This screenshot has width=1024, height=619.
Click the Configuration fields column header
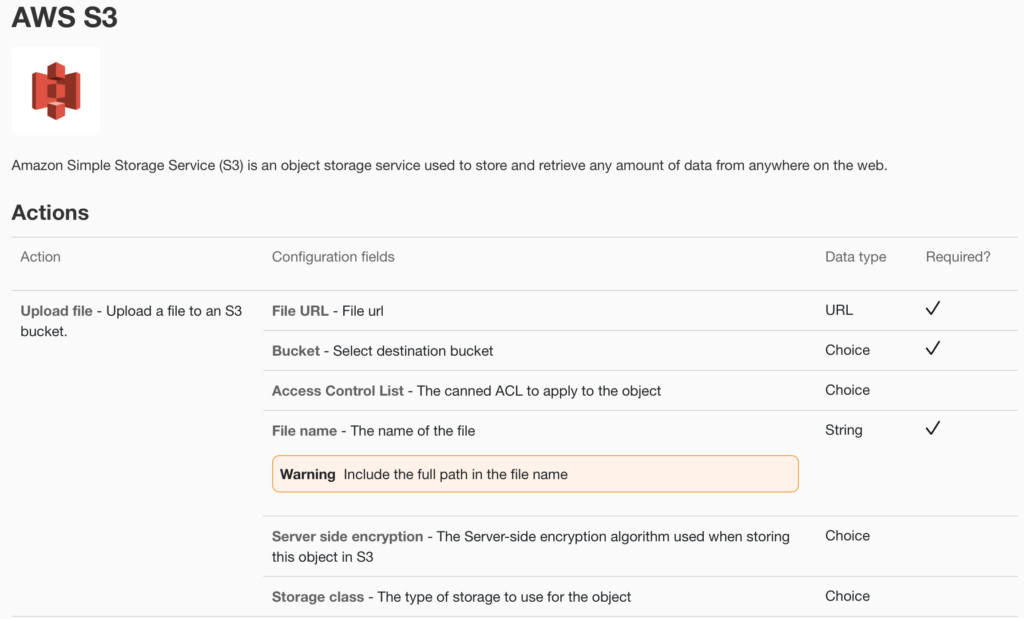pos(333,257)
